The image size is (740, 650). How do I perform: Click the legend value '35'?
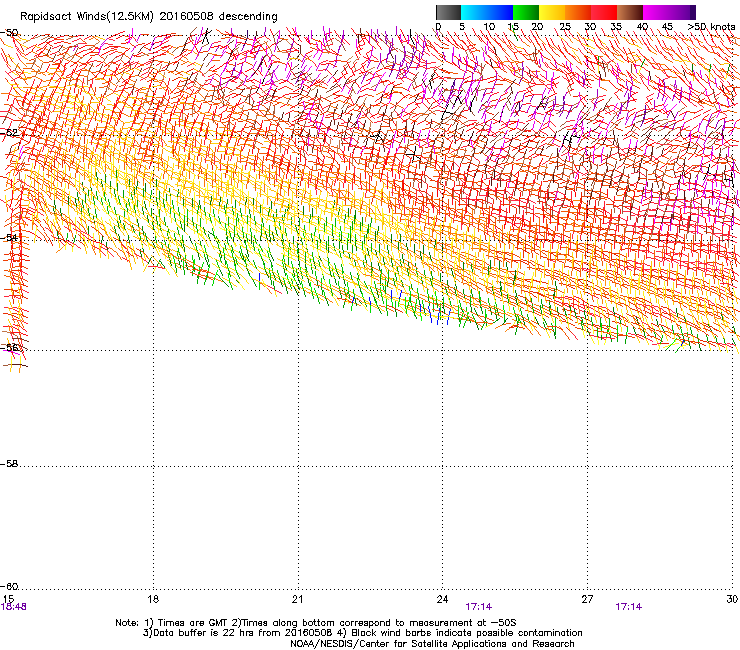[x=616, y=27]
